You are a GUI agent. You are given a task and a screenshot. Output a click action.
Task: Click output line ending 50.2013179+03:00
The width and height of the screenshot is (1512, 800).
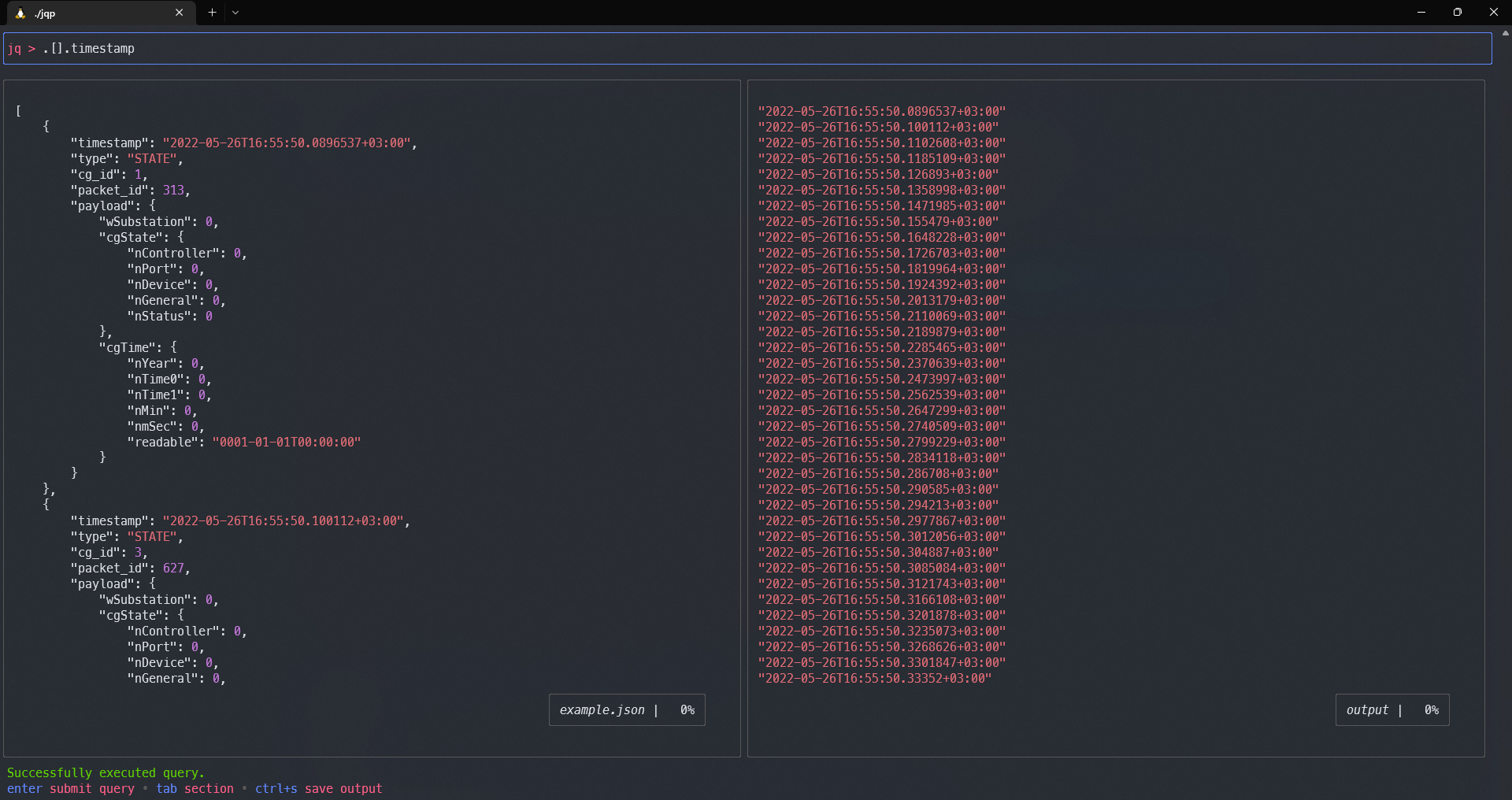pyautogui.click(x=882, y=300)
